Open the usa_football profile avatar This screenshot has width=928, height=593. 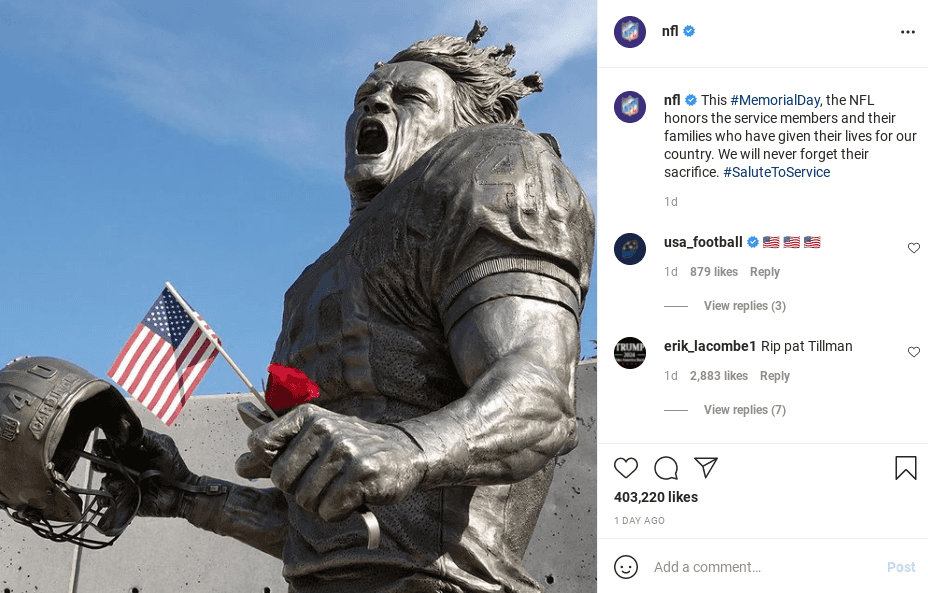[x=630, y=249]
